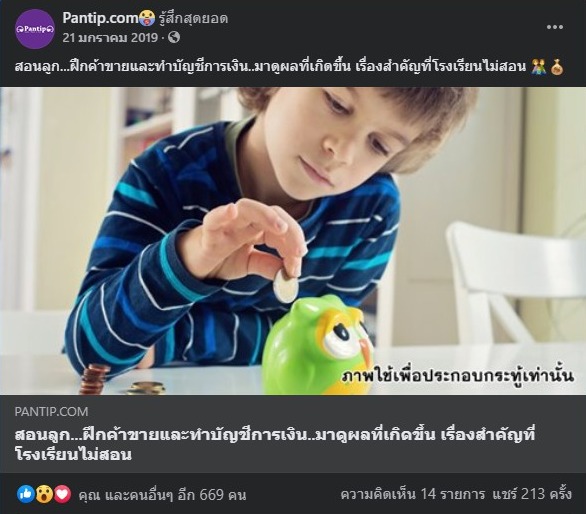Click the two people emoji in caption
This screenshot has height=514, width=586.
(x=538, y=67)
